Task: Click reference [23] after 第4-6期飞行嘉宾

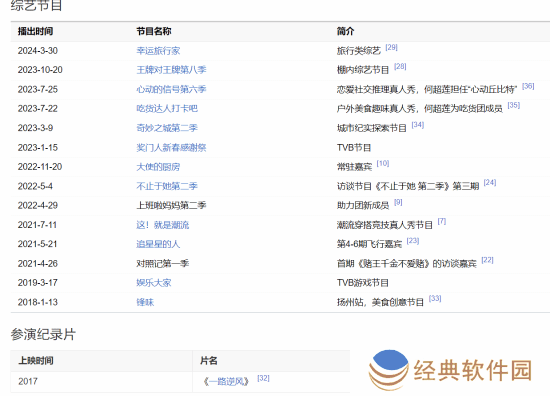Action: tap(413, 241)
